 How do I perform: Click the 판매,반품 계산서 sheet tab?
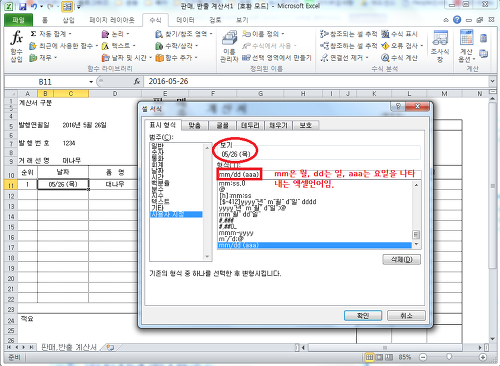[69, 347]
